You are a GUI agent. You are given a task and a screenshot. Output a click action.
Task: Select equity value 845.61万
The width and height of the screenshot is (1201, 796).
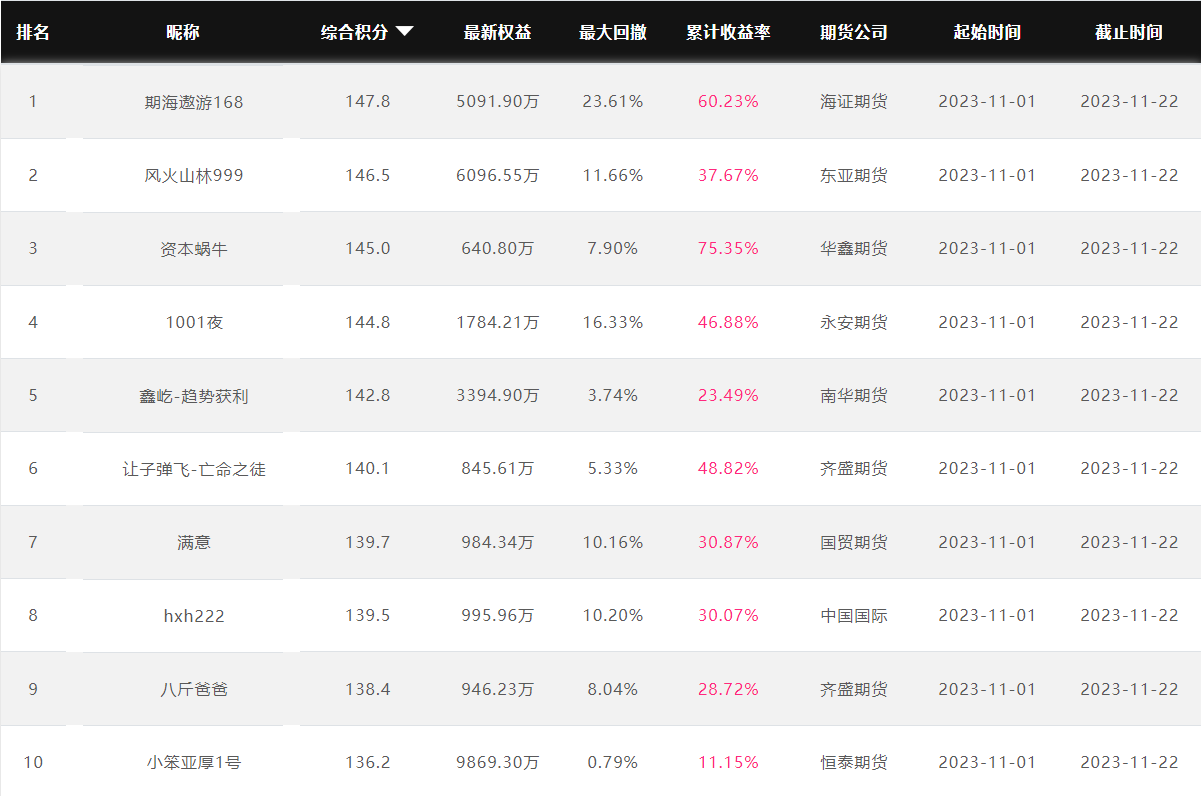pyautogui.click(x=497, y=468)
